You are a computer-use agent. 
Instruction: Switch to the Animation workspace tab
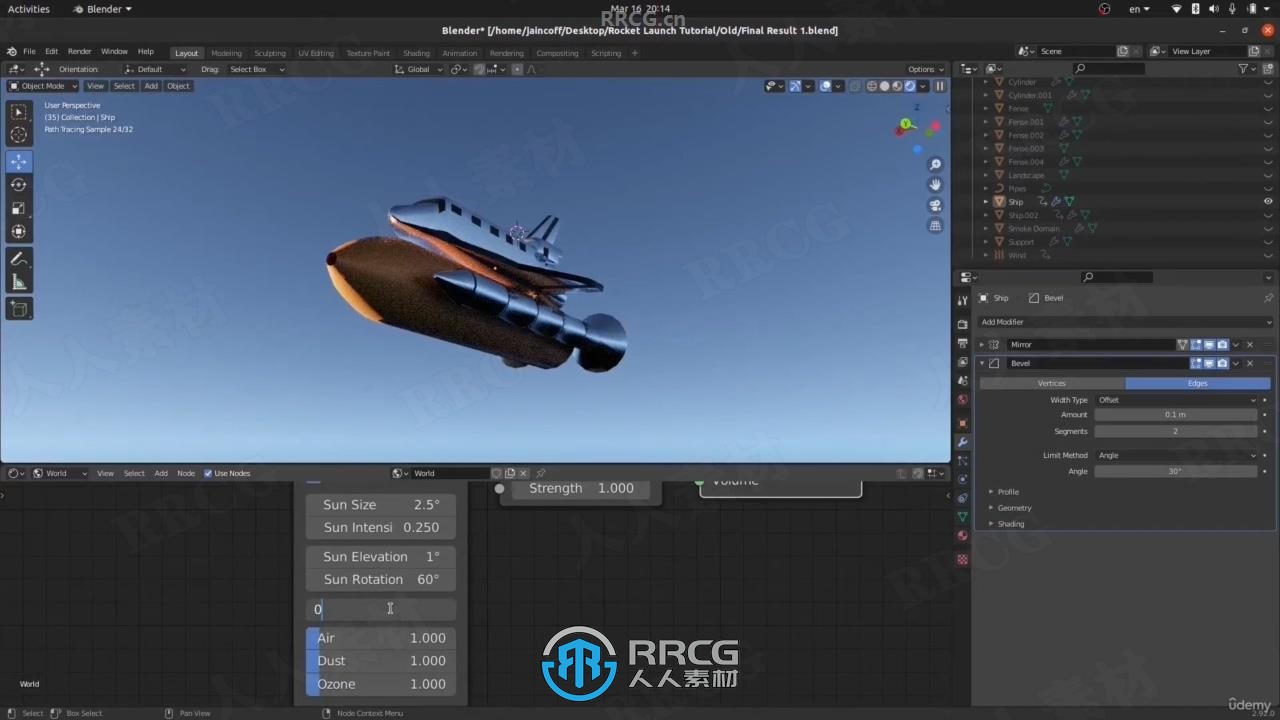coord(460,53)
